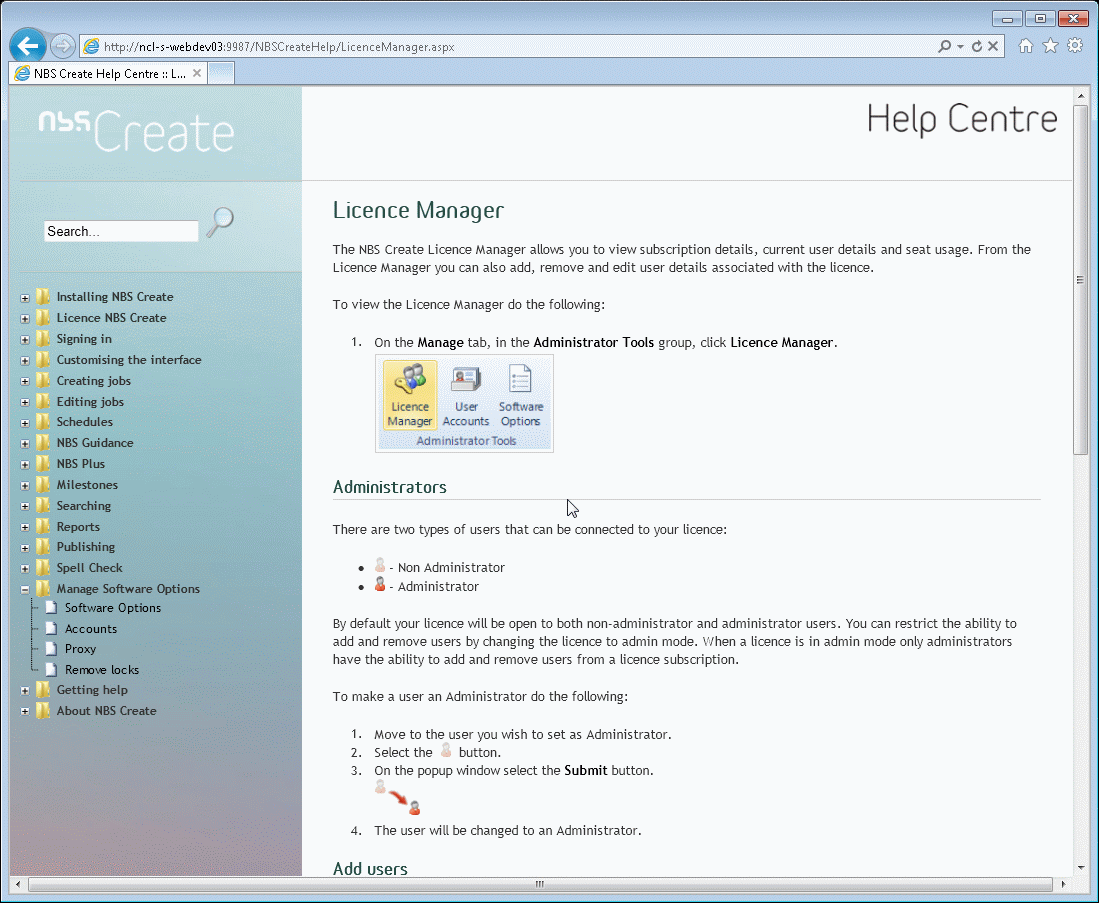Select the NBS Create Help Centre browser tab
The width and height of the screenshot is (1099, 903).
click(x=100, y=72)
